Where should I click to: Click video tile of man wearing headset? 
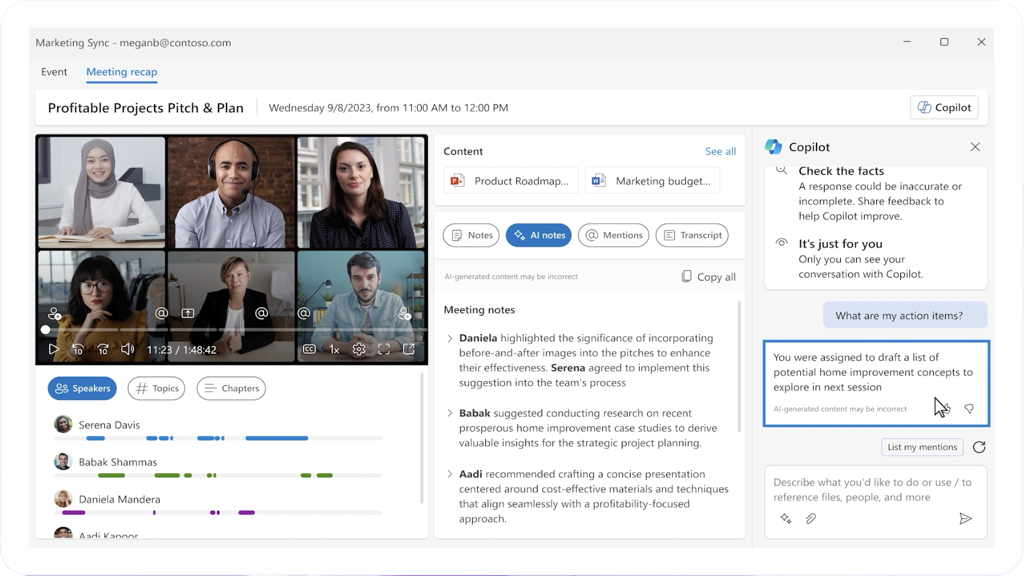click(231, 192)
